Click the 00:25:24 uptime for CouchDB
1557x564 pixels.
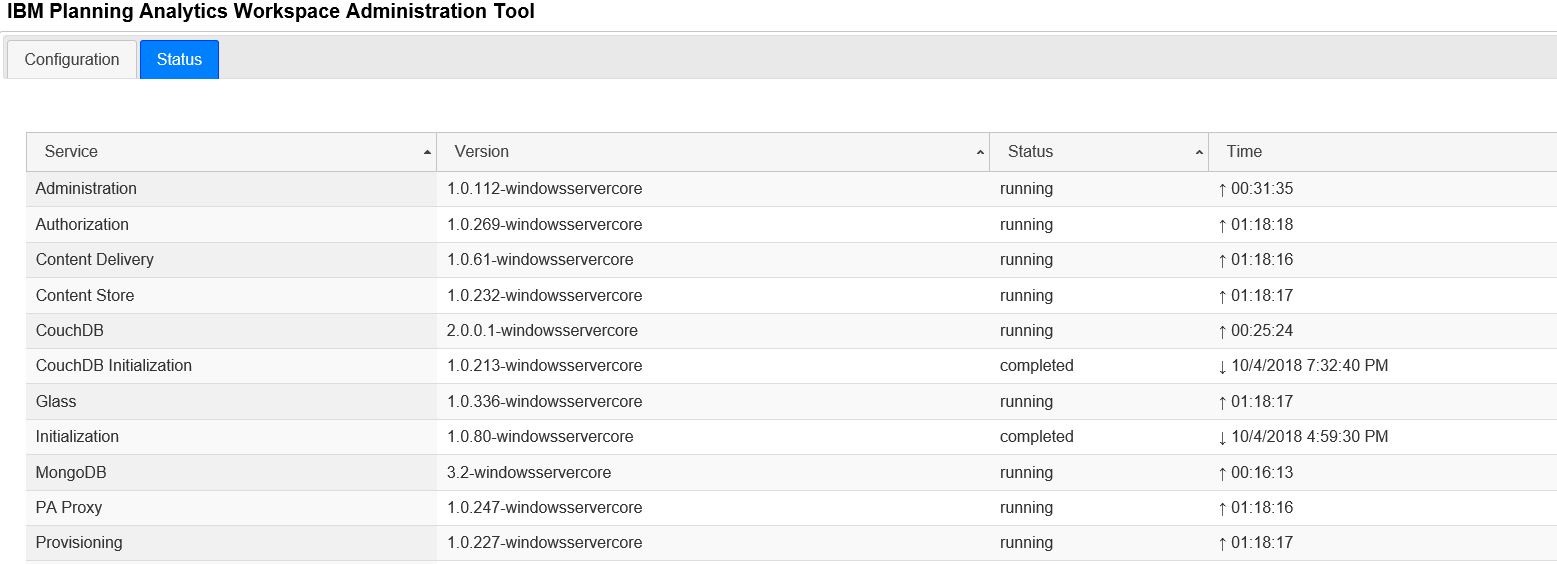[x=1262, y=331]
